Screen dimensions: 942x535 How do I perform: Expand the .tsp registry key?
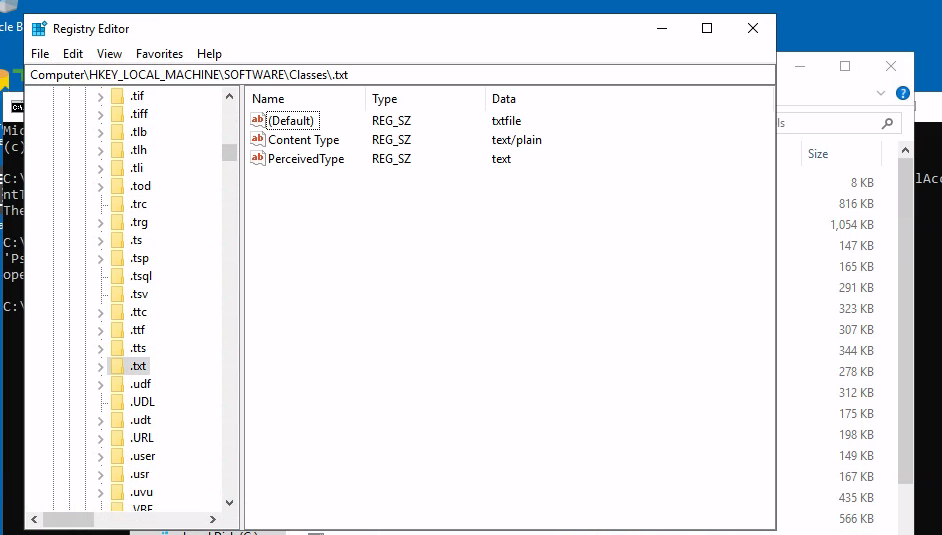click(100, 258)
